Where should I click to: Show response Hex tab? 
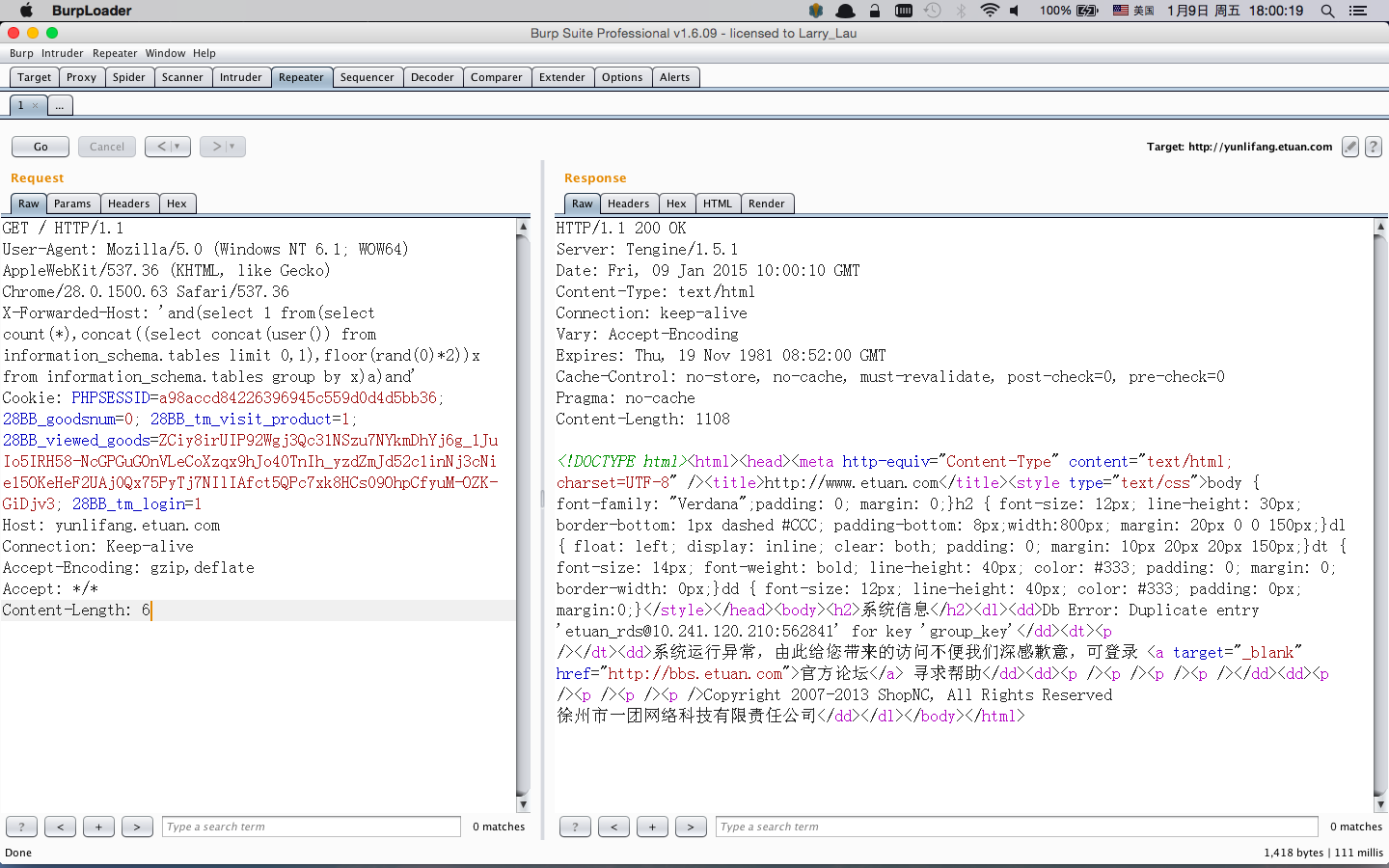click(677, 203)
